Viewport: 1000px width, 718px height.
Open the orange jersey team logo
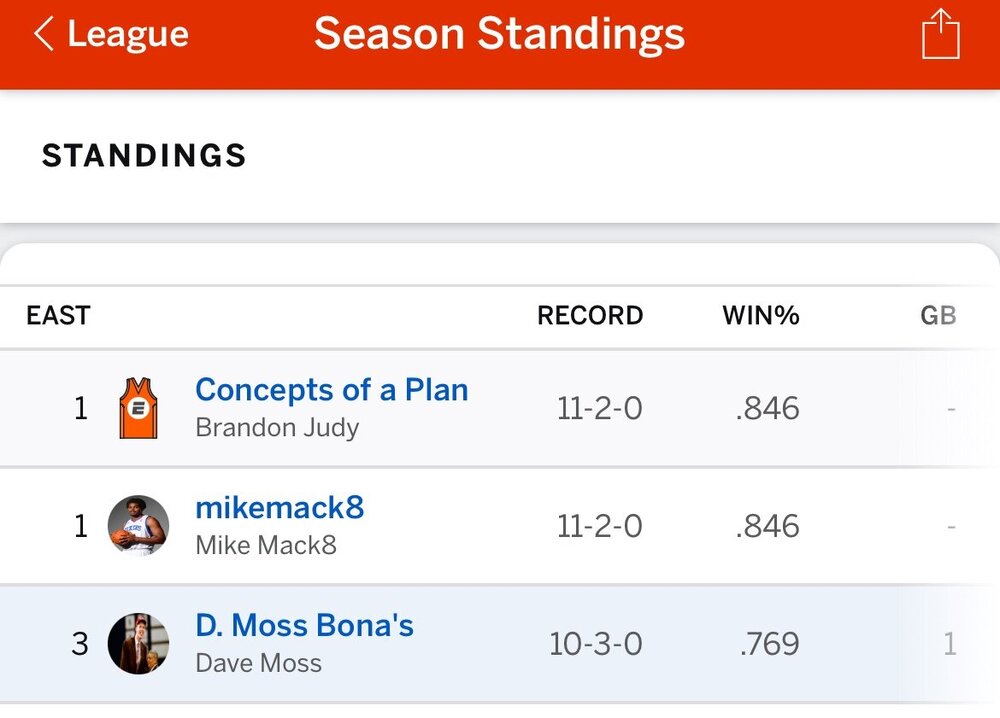(x=138, y=408)
